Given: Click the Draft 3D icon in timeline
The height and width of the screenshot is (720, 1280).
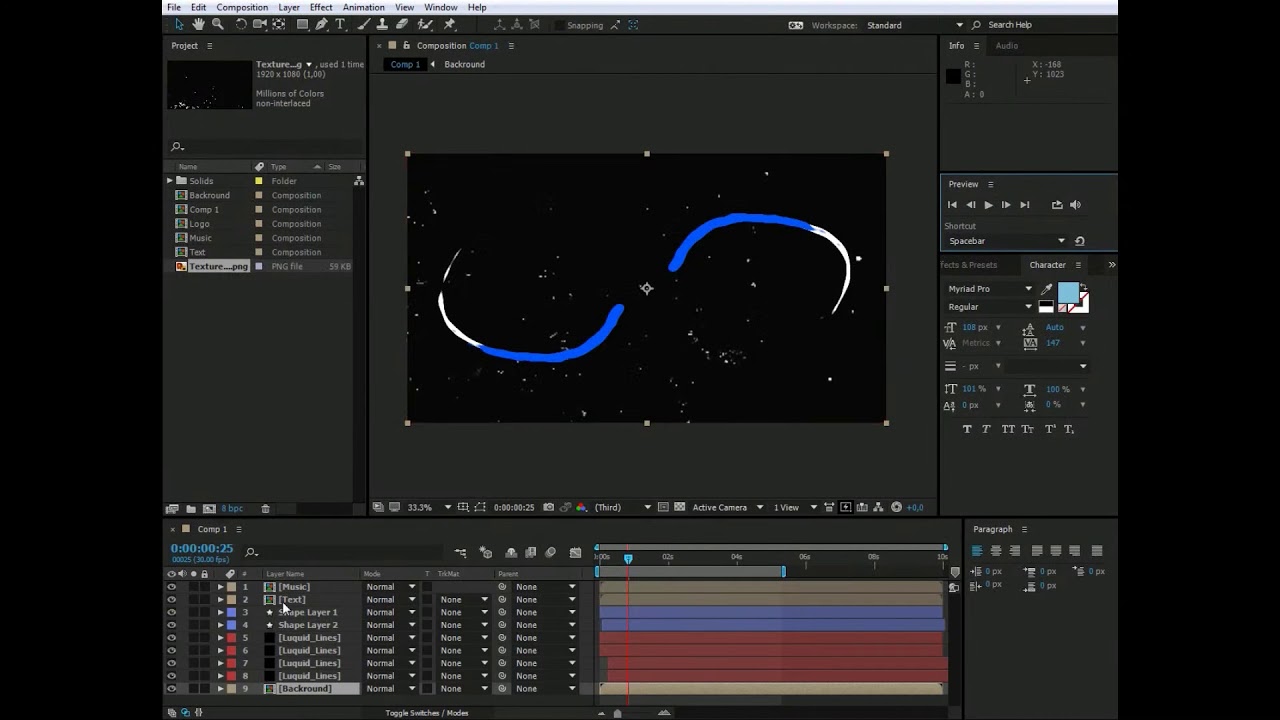Looking at the screenshot, I should point(485,552).
